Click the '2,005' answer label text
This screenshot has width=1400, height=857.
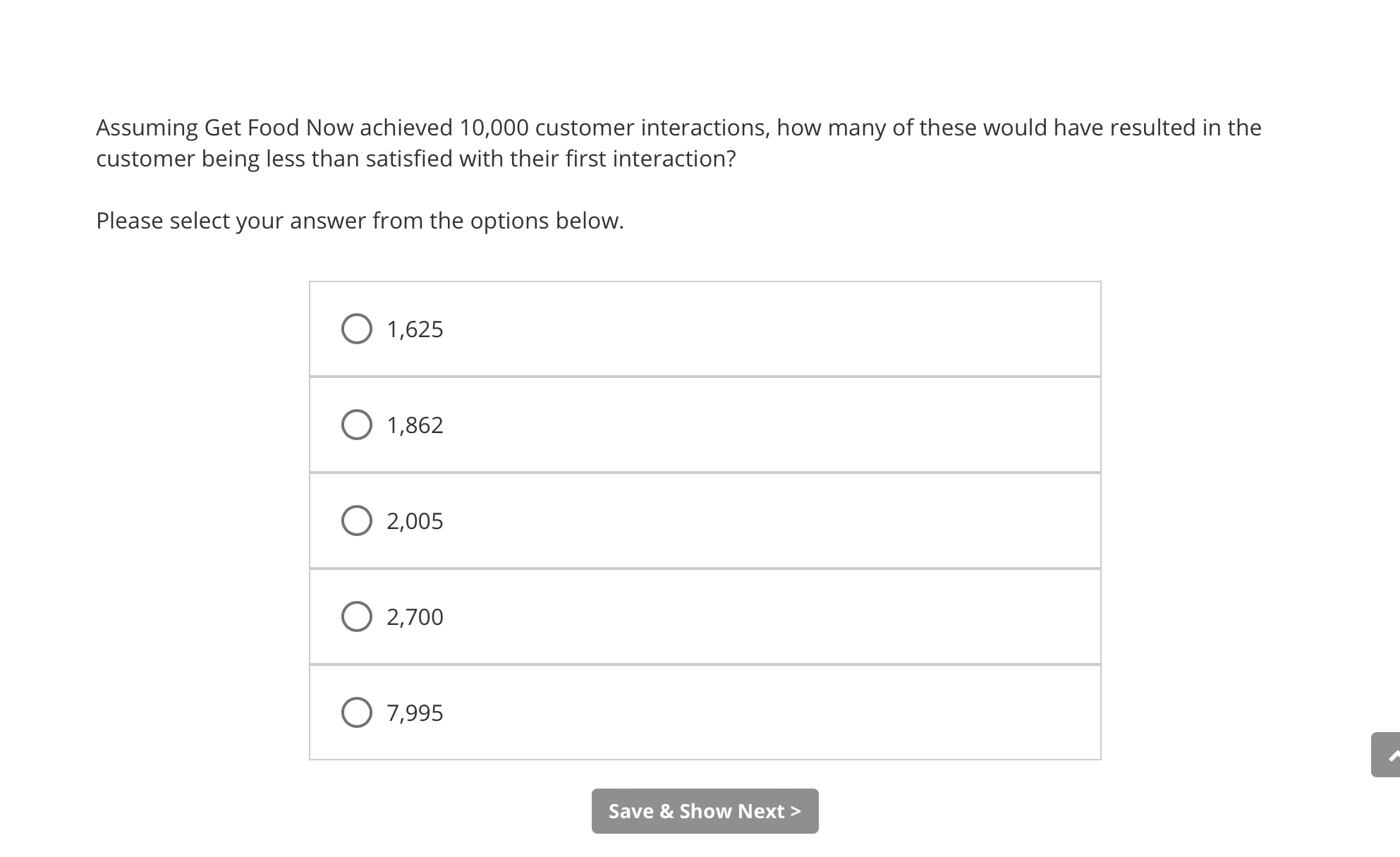(415, 521)
